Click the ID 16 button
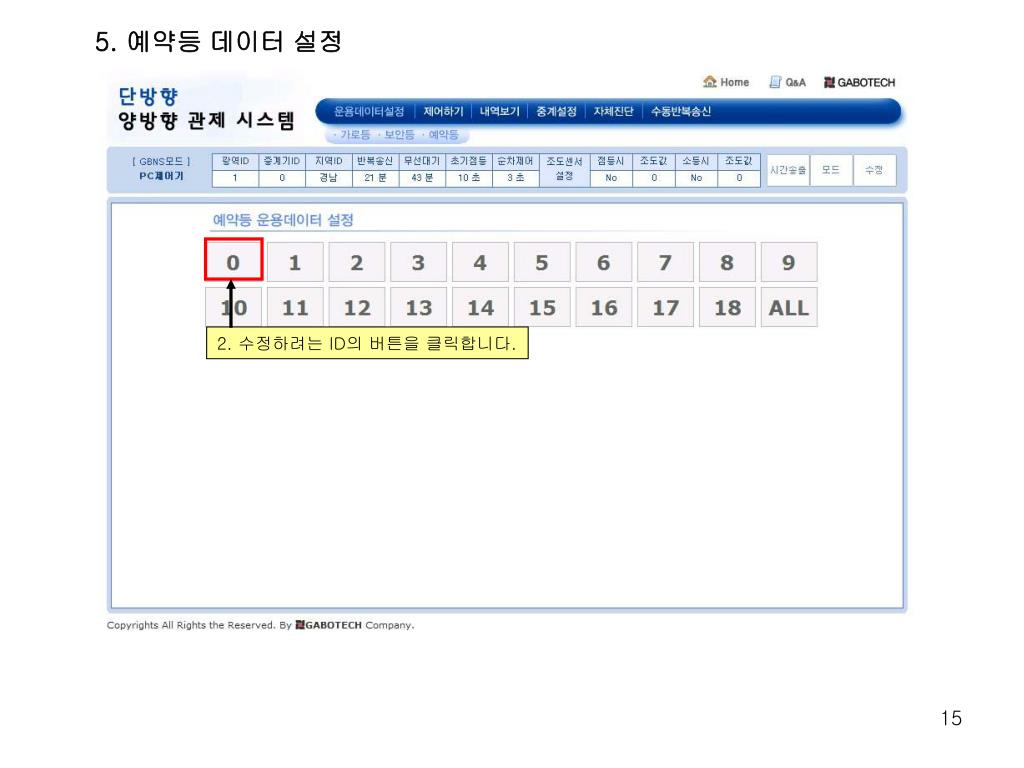The height and width of the screenshot is (768, 1024). coord(603,307)
